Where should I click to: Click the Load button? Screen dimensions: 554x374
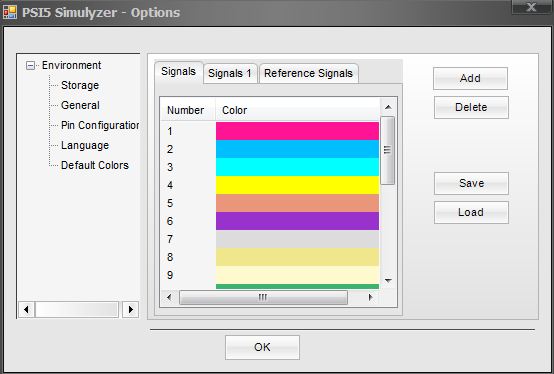(x=471, y=212)
